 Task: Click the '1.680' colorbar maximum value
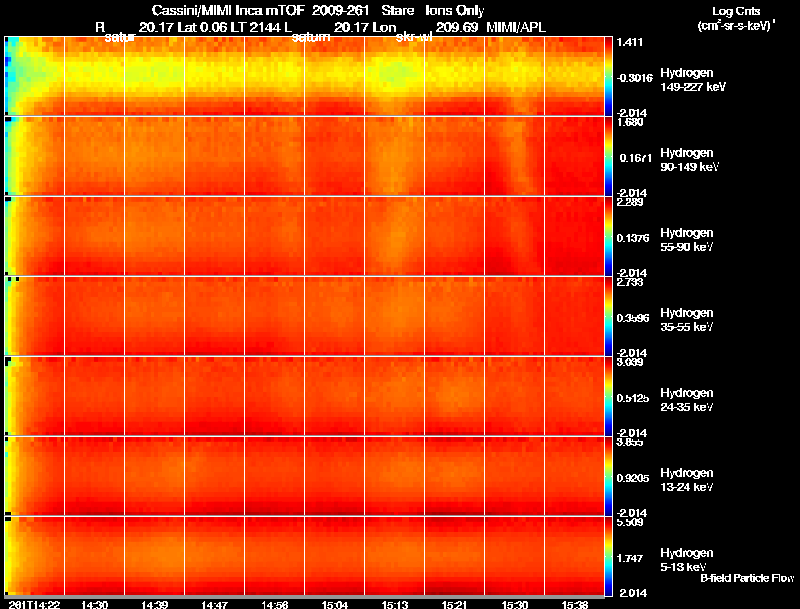630,122
